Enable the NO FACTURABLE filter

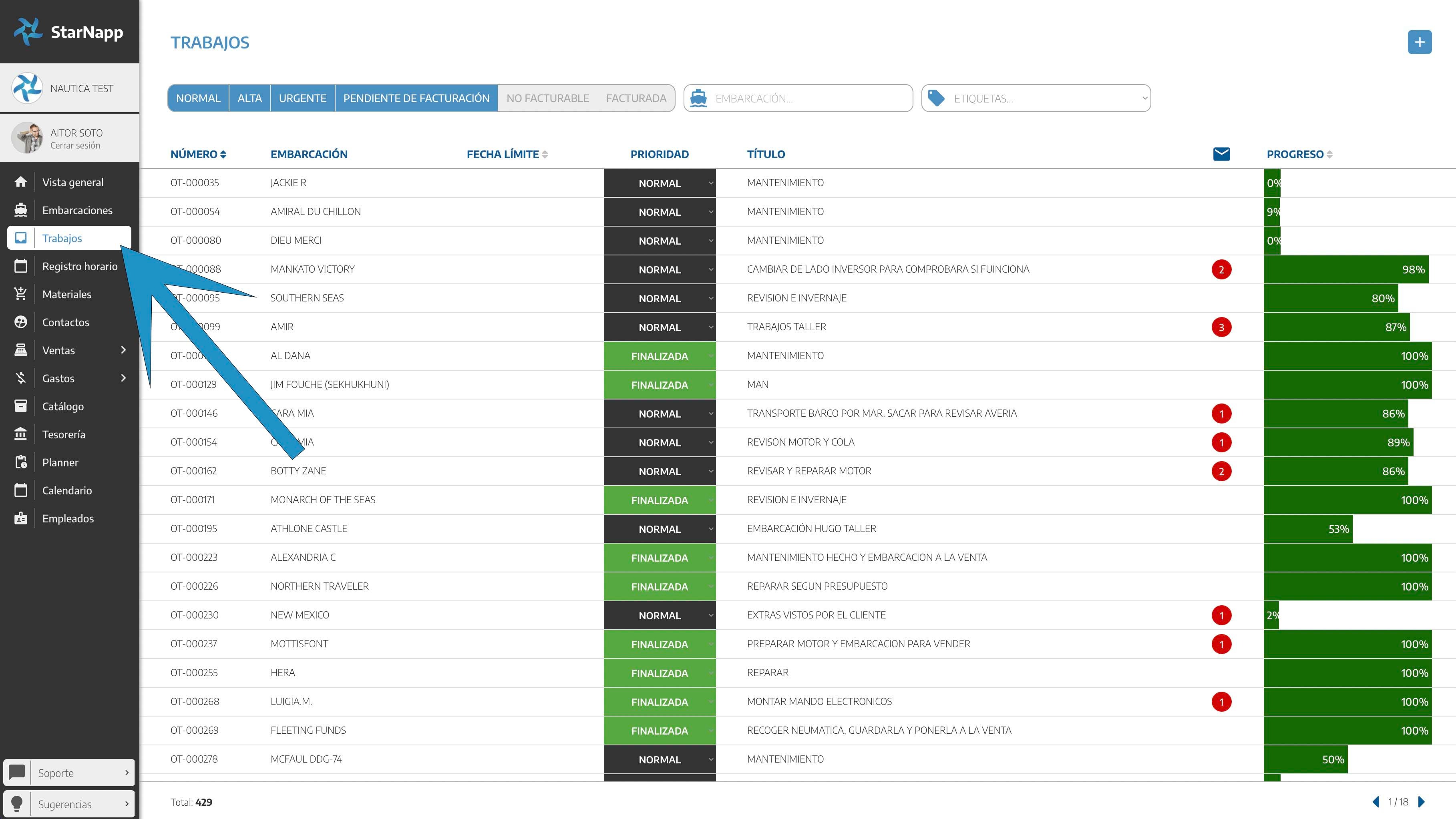click(547, 98)
